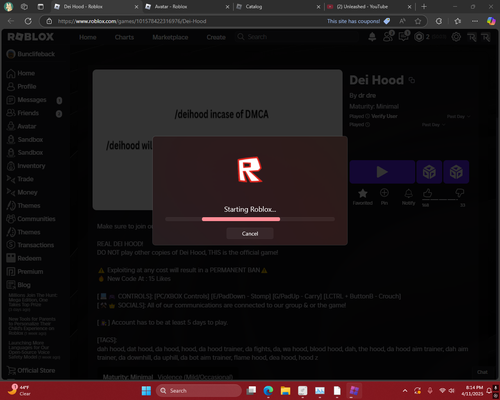Screen dimensions: 500x400
Task: Click the thumbs down dislike button
Action: 460,193
